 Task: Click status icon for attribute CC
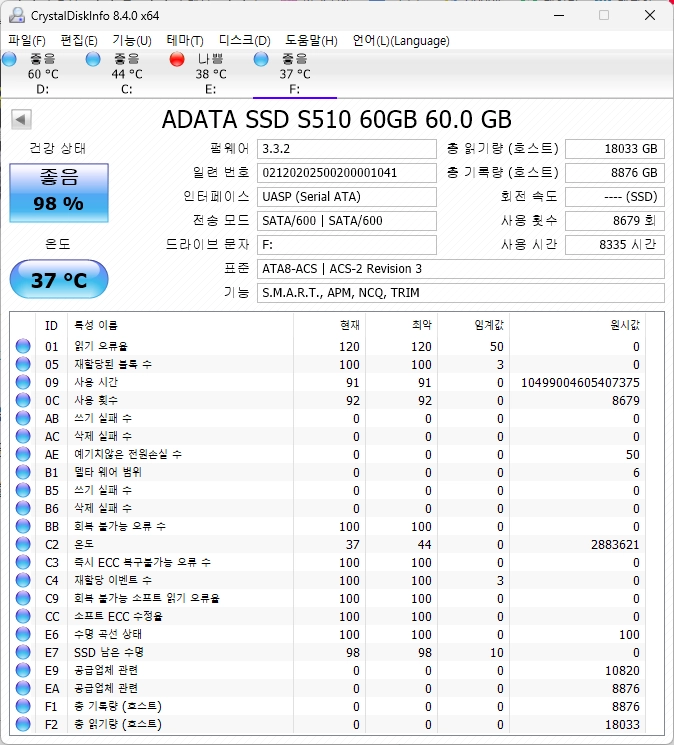pyautogui.click(x=23, y=616)
